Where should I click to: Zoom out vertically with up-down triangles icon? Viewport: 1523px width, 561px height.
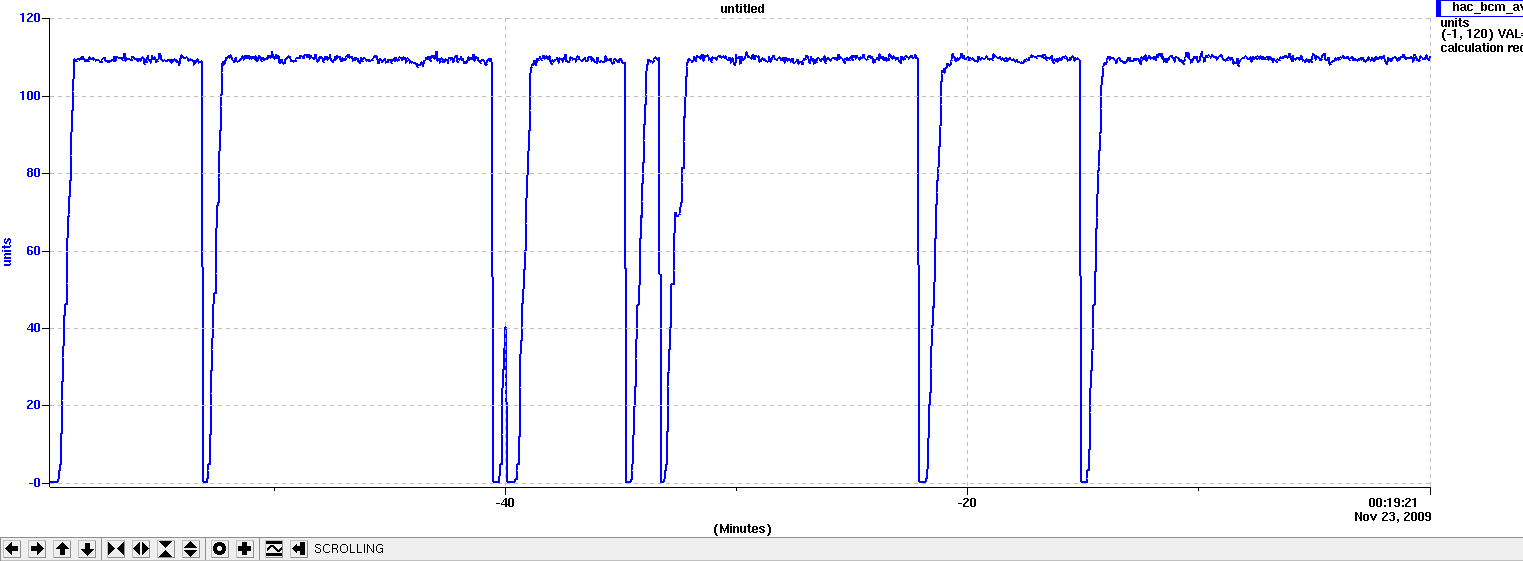191,549
